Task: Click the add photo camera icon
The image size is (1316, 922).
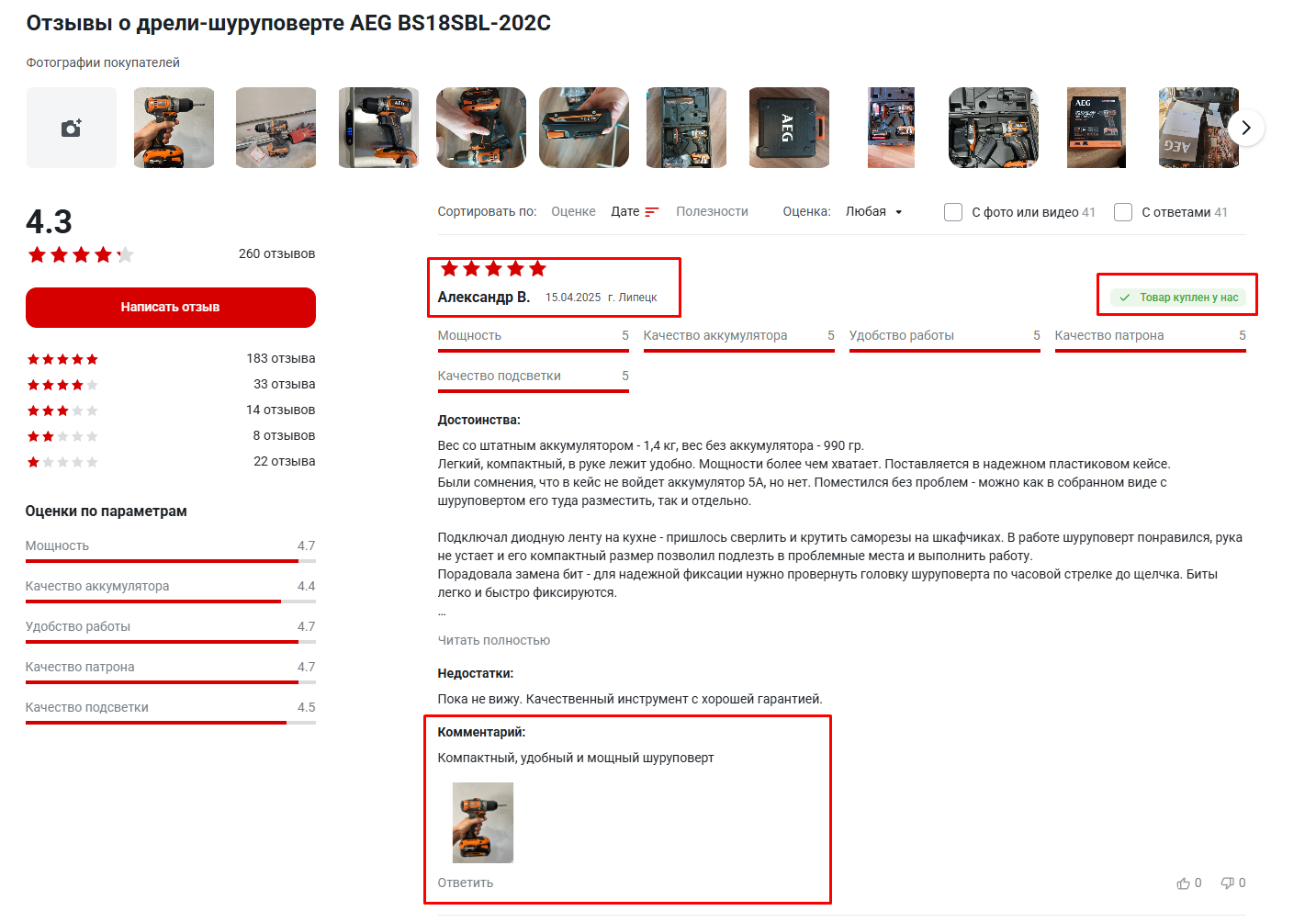Action: pos(71,128)
